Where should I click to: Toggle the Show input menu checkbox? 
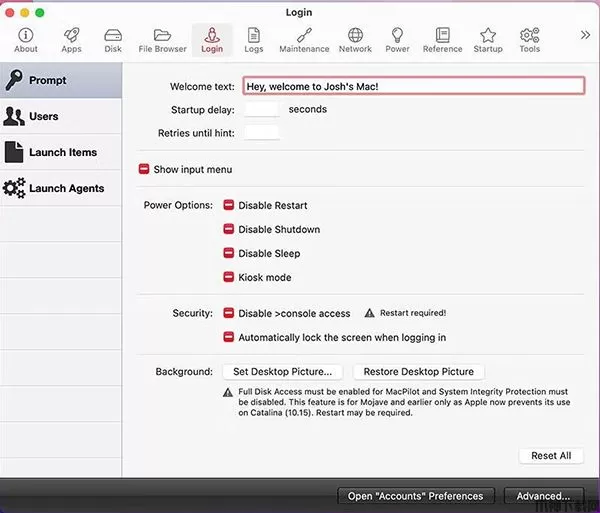(x=144, y=170)
